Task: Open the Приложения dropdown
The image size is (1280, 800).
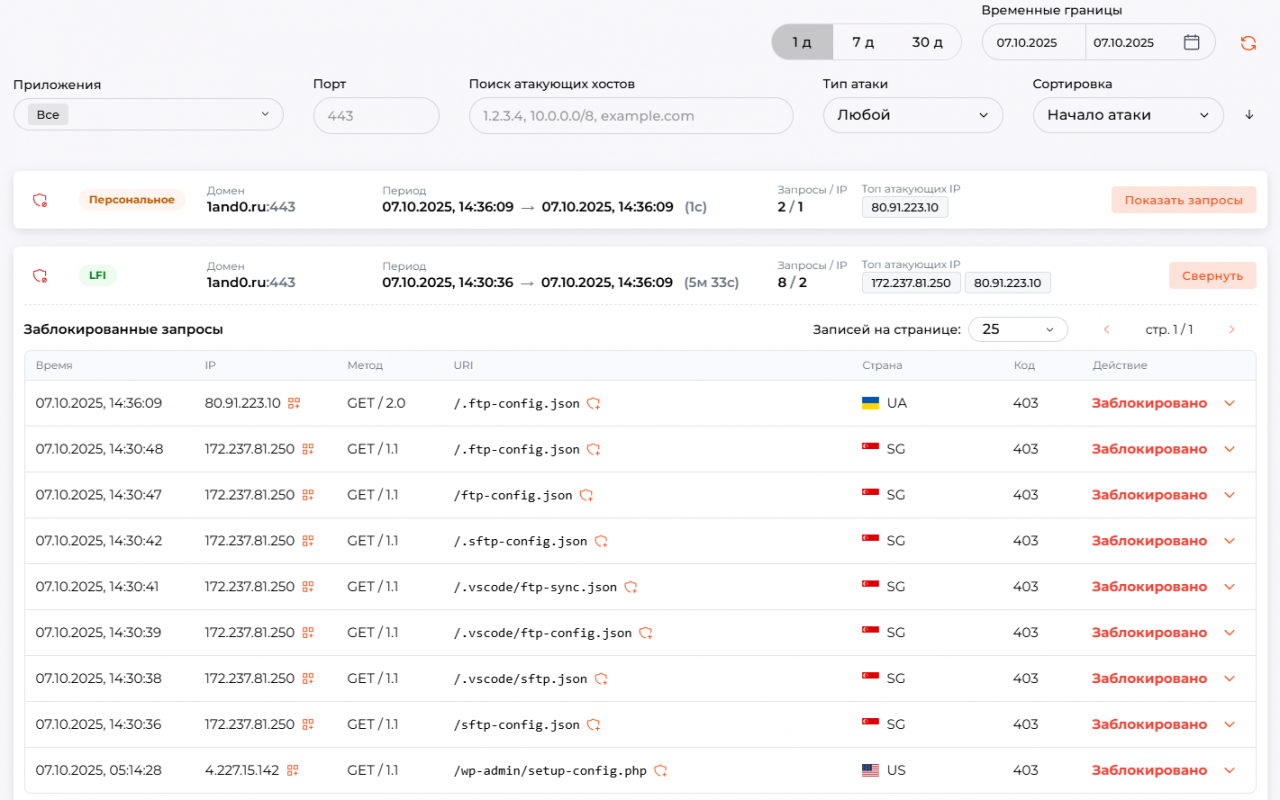Action: pos(148,115)
